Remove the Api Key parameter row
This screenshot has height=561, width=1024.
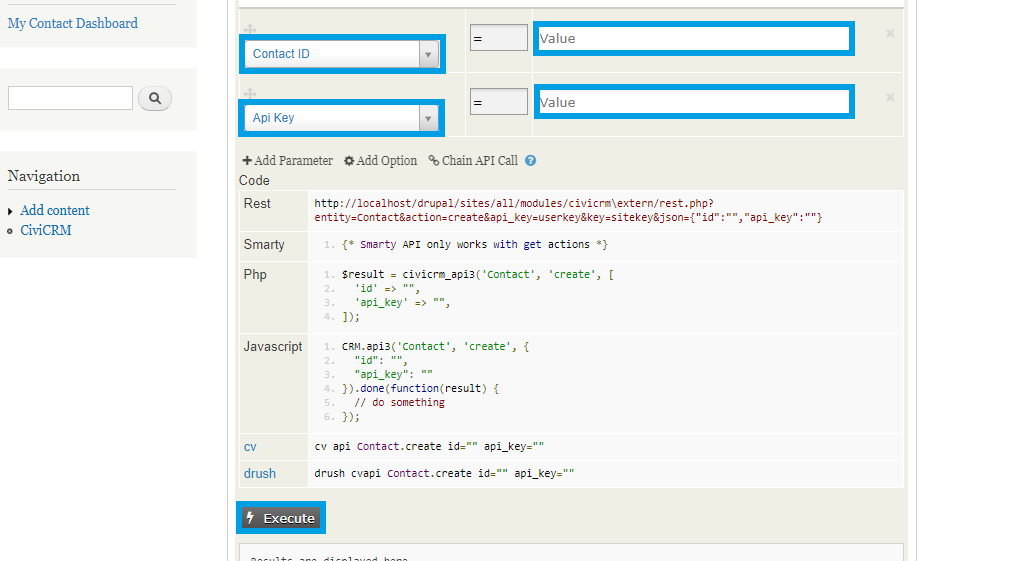coord(889,98)
